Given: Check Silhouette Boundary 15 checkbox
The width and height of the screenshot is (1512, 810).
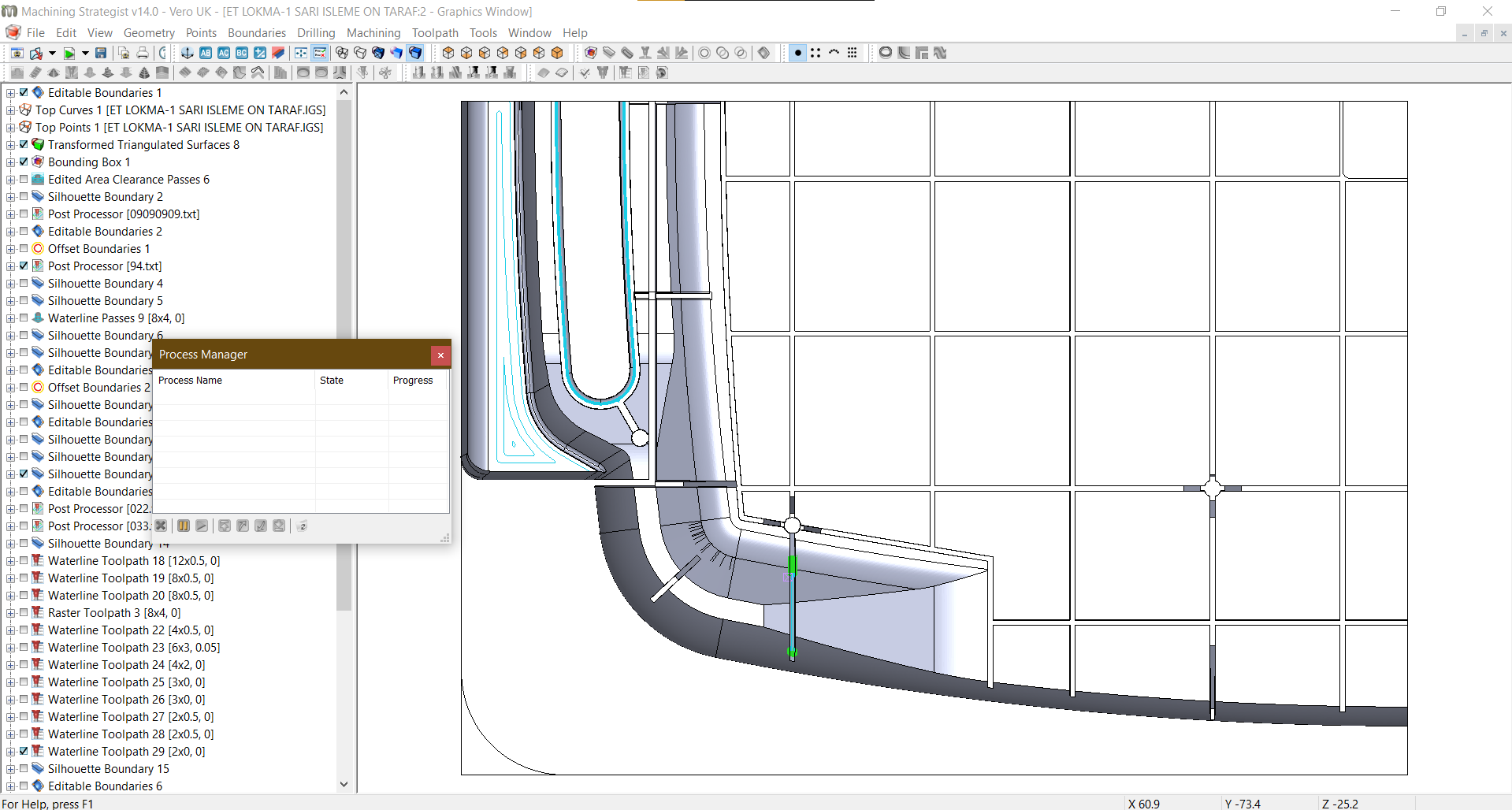Looking at the screenshot, I should (x=24, y=768).
